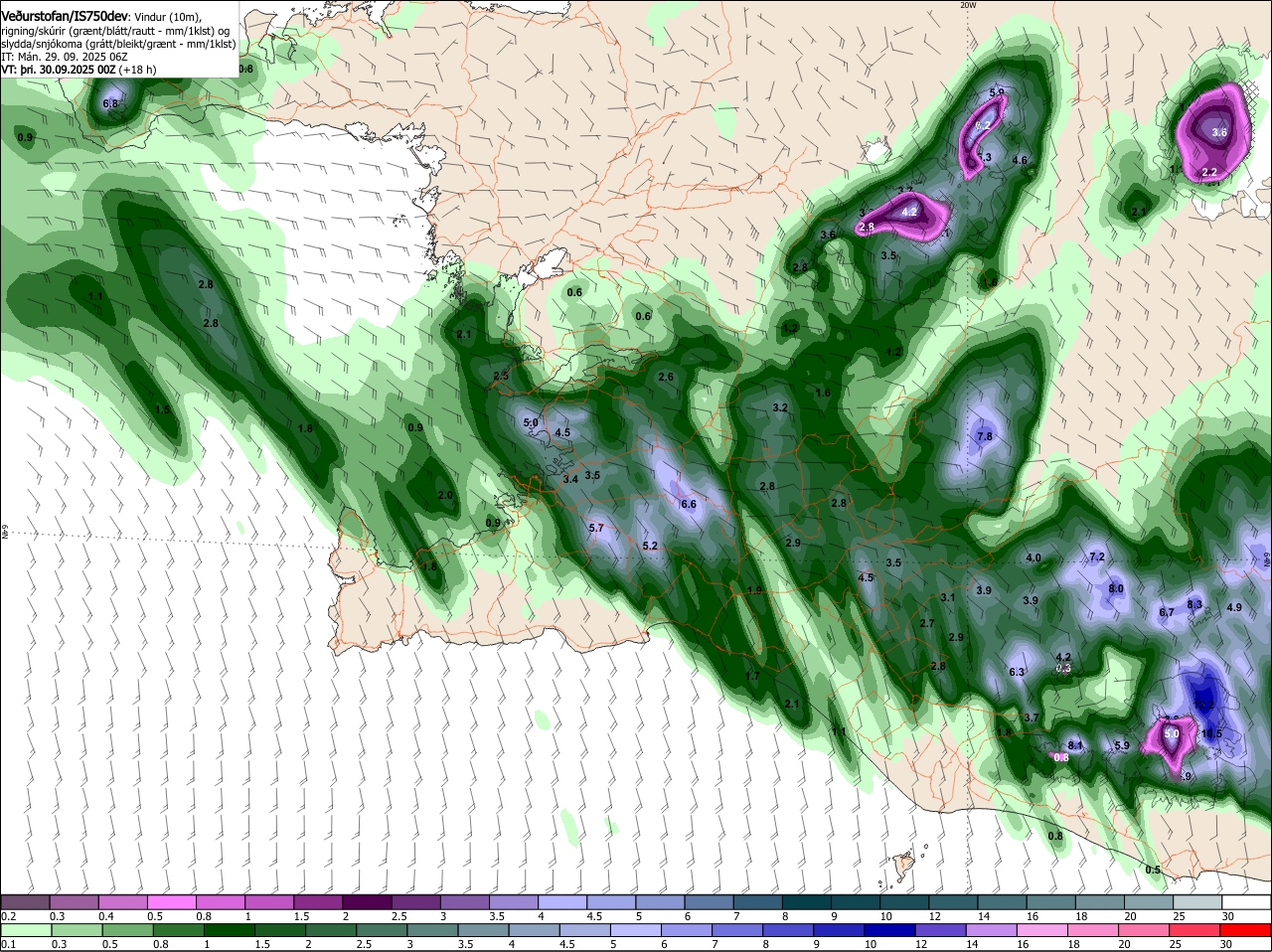The height and width of the screenshot is (952, 1272).
Task: Click the 0.5 value near bottom right coast
Action: pos(1153,870)
